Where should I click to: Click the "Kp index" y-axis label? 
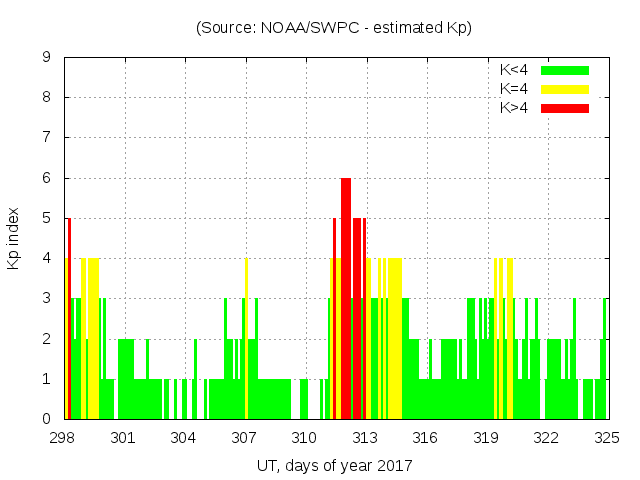[x=14, y=238]
